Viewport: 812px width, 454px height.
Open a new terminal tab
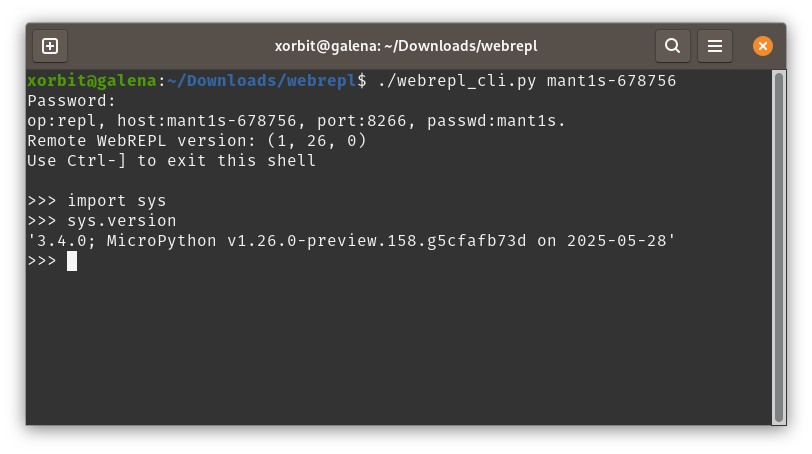click(50, 46)
